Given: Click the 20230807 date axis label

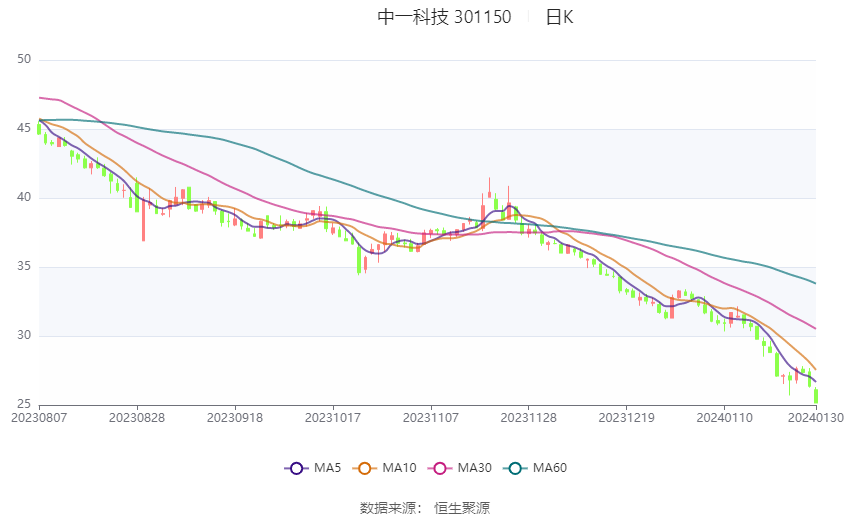Looking at the screenshot, I should tap(39, 418).
